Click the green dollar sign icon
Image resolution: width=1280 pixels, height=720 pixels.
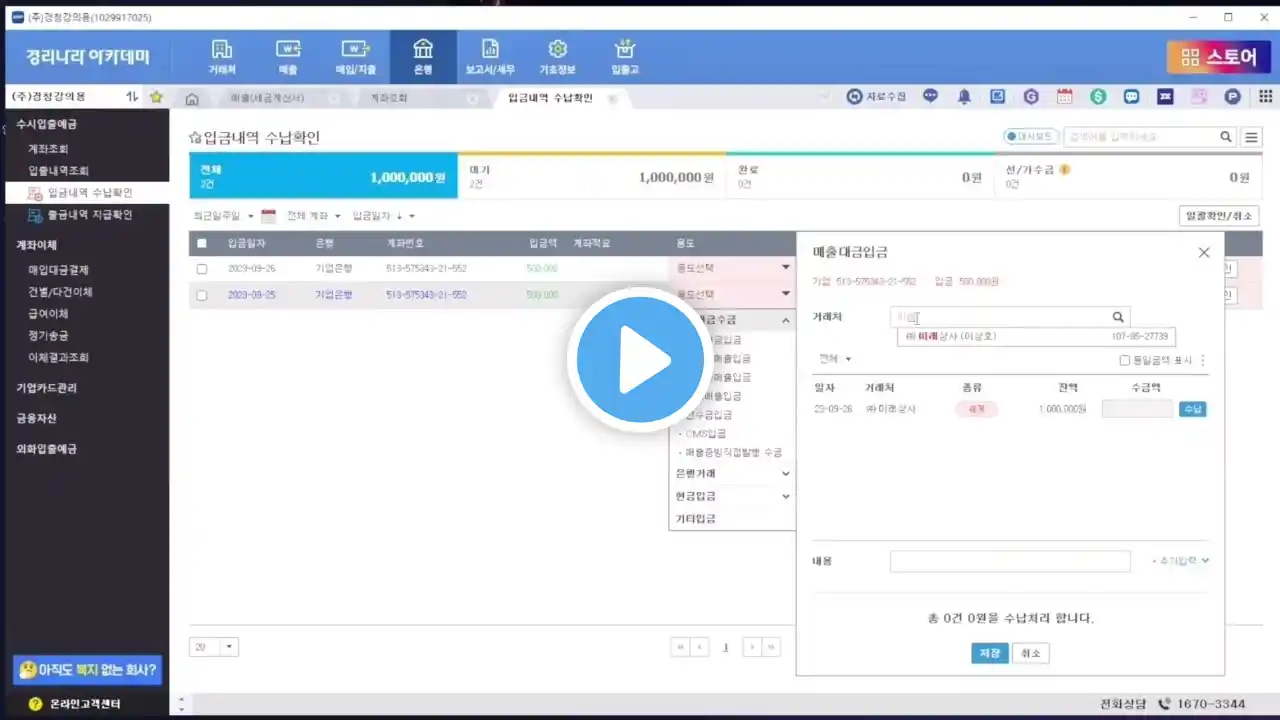(1098, 97)
